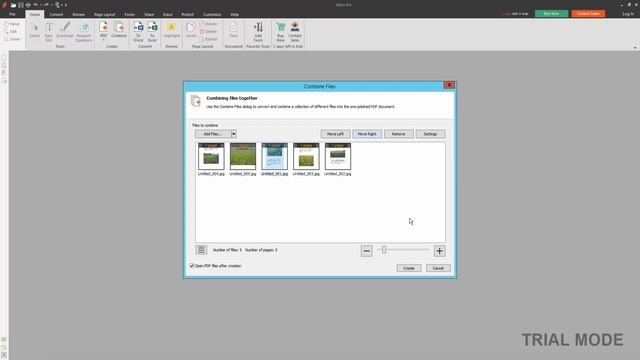Select the Hand tool in ribbon
Image resolution: width=640 pixels, height=360 pixels.
point(12,24)
